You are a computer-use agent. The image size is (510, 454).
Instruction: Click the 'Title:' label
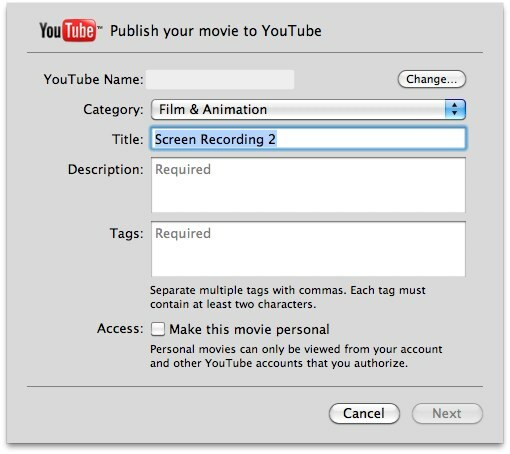(x=128, y=139)
